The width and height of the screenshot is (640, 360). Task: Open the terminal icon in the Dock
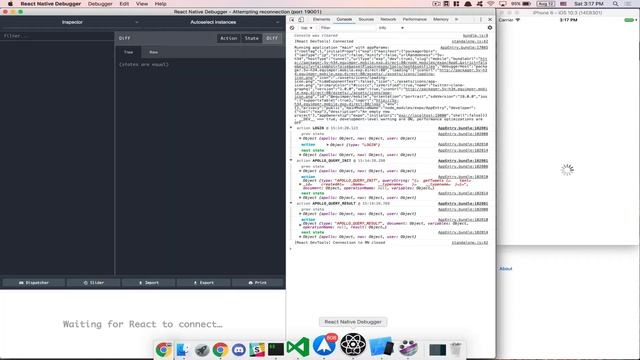(x=276, y=349)
